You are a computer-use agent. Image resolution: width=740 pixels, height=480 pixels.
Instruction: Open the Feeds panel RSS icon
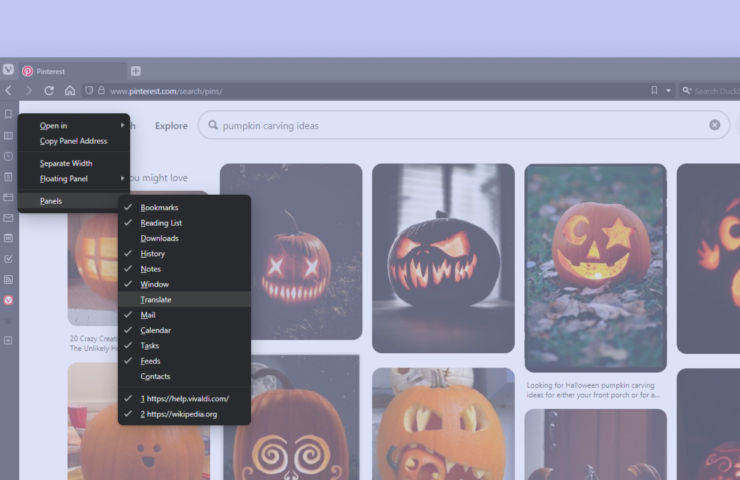(8, 279)
